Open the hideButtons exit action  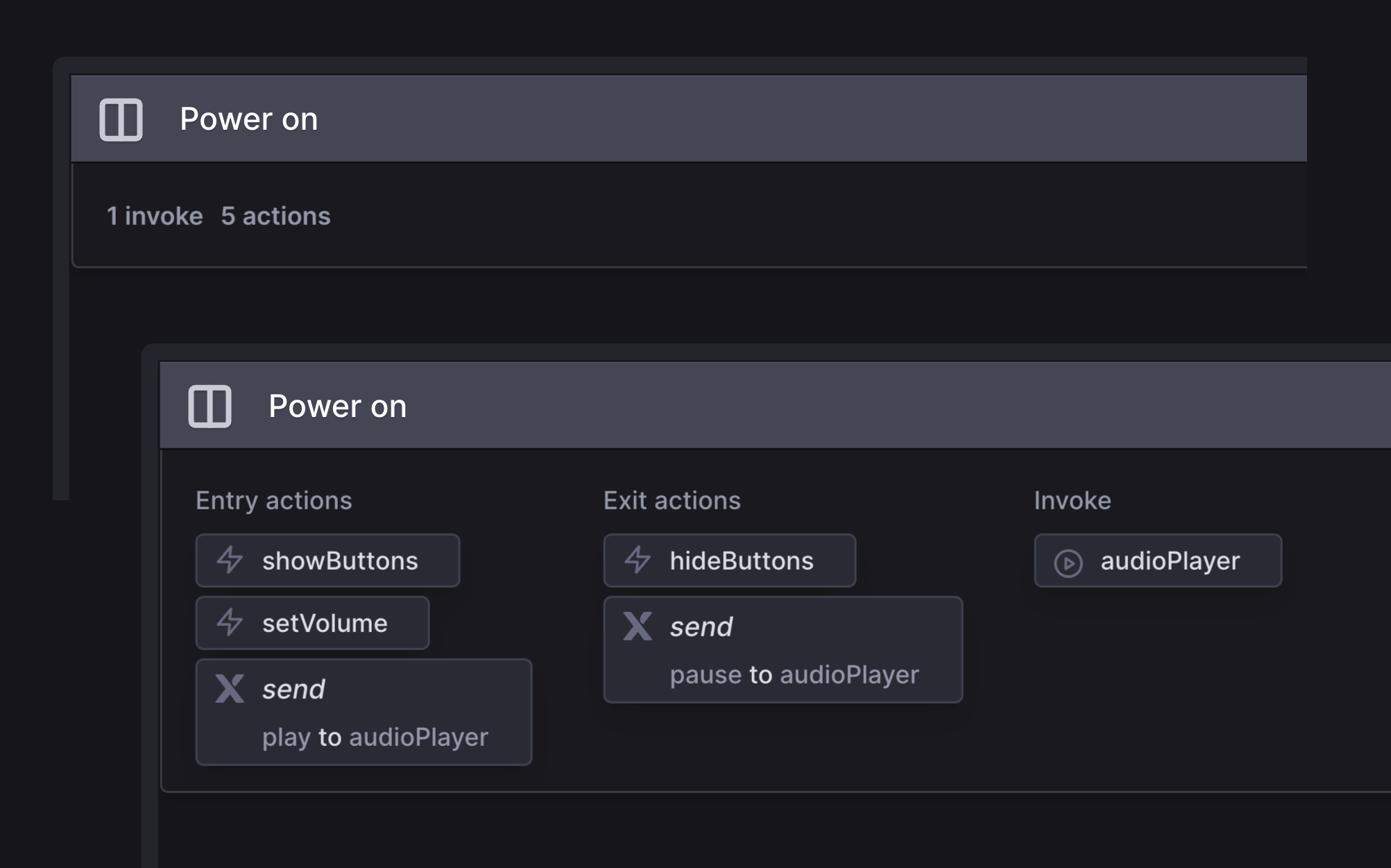click(x=742, y=560)
